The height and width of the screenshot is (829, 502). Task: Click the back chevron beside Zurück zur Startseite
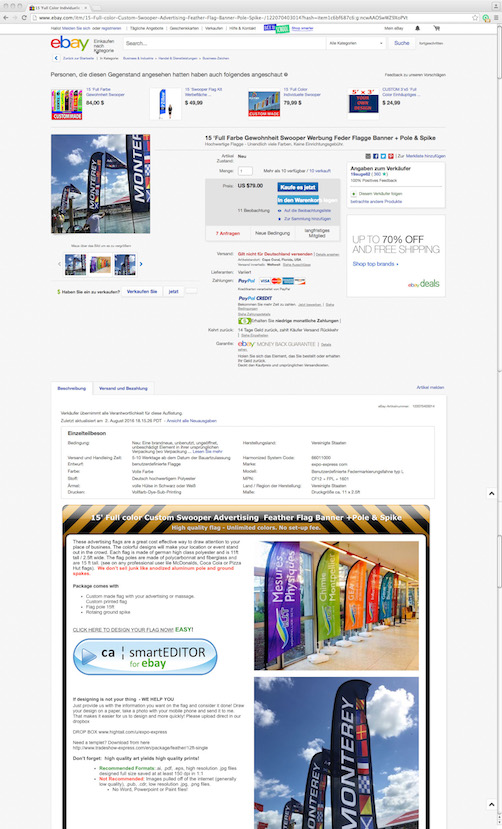[55, 58]
